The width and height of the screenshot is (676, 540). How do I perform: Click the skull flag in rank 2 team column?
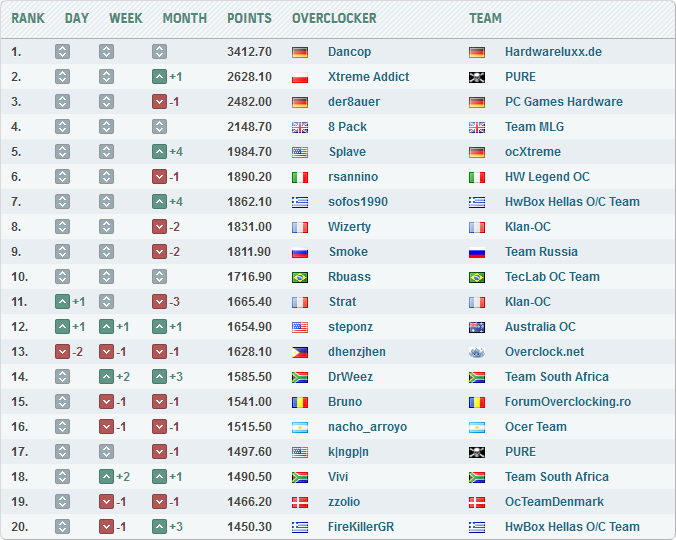[477, 78]
